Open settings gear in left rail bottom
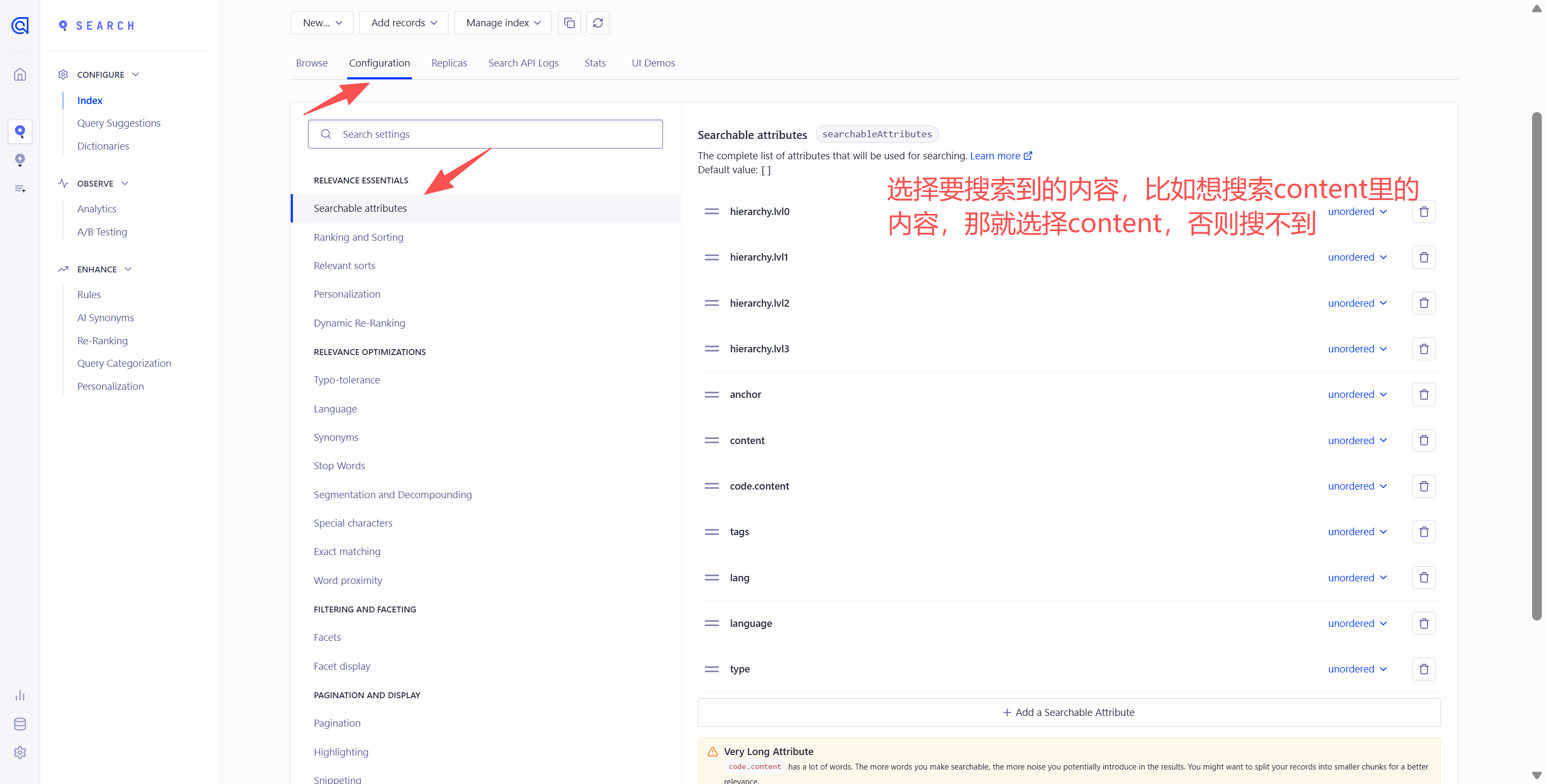 point(20,753)
